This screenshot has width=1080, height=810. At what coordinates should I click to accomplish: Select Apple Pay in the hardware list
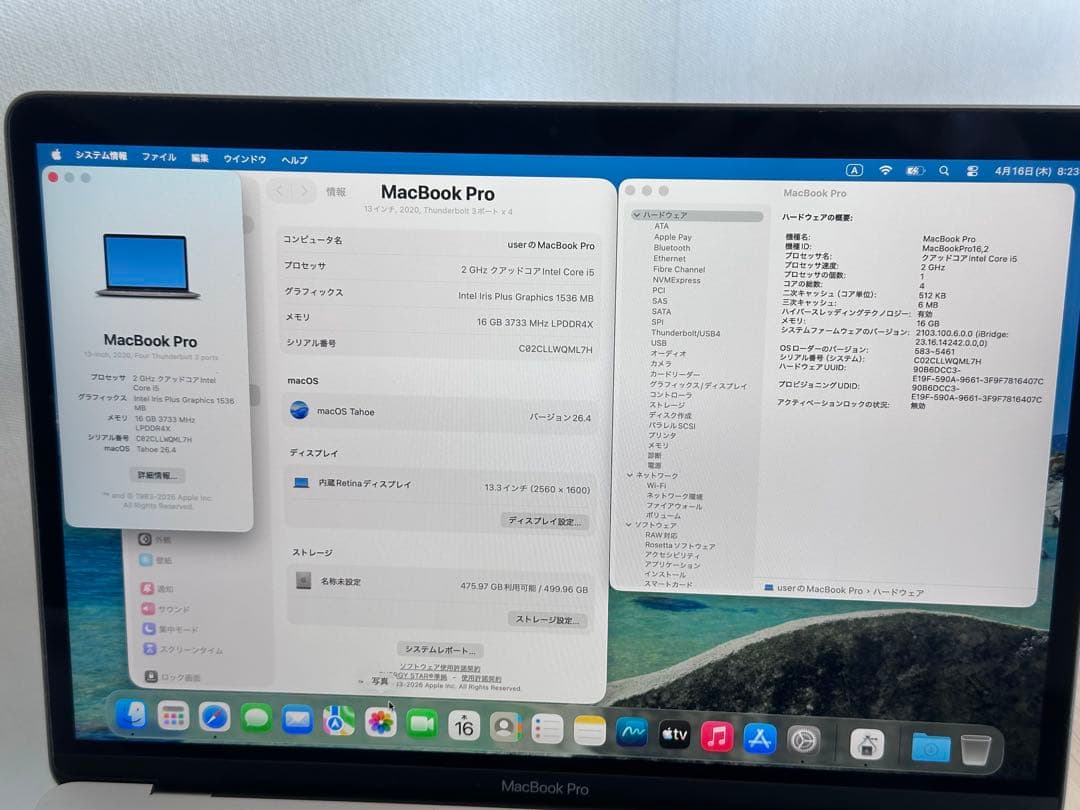tap(672, 237)
